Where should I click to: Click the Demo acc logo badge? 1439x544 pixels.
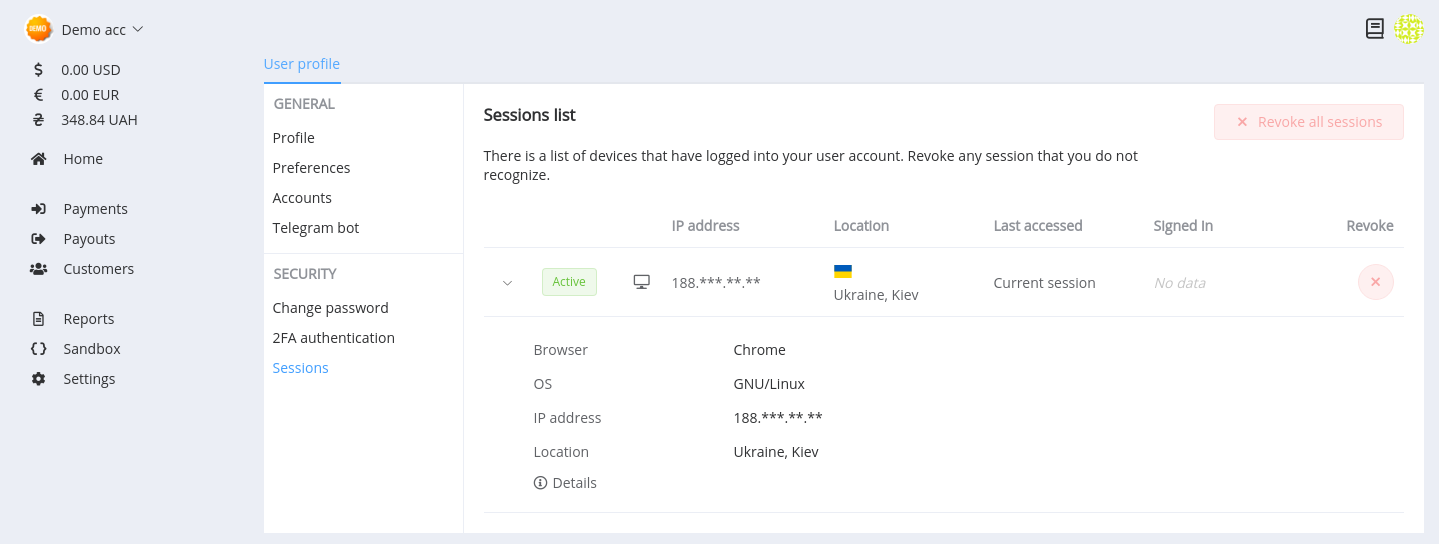tap(38, 29)
